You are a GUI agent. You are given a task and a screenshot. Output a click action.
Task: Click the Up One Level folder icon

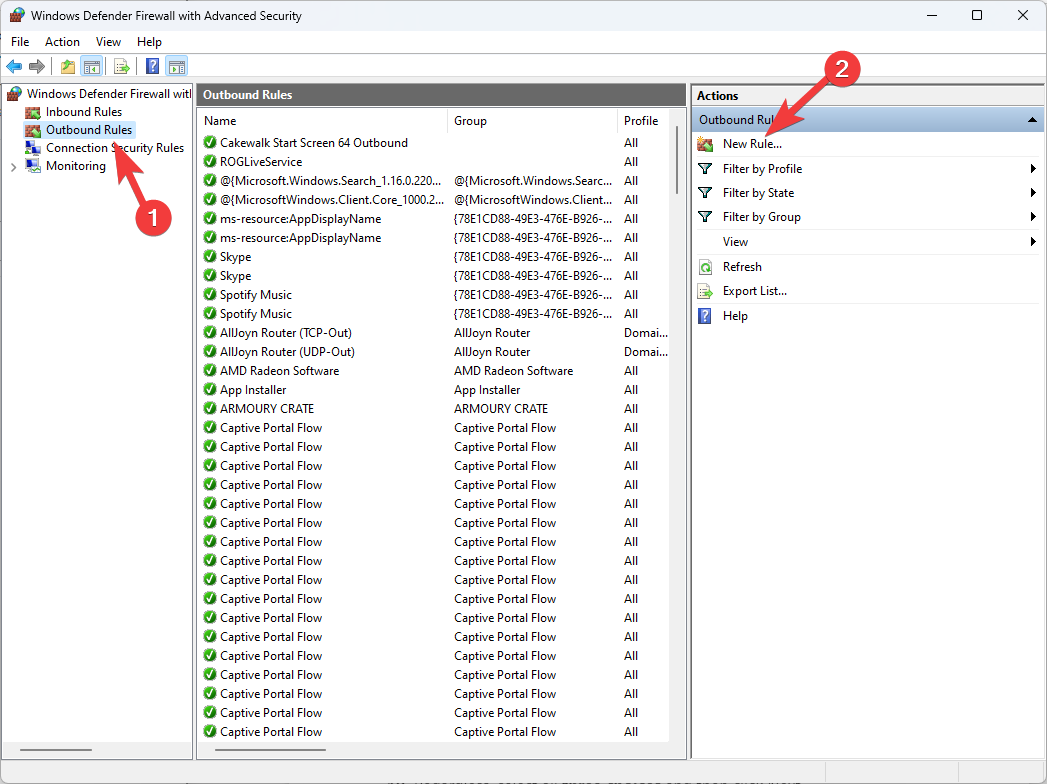(68, 67)
